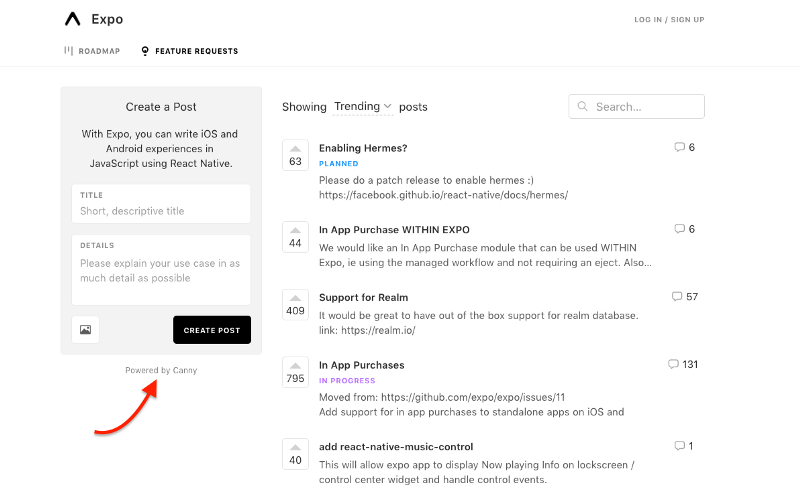Image resolution: width=800 pixels, height=495 pixels.
Task: Open the Enabling Hermes? post title
Action: 363,148
